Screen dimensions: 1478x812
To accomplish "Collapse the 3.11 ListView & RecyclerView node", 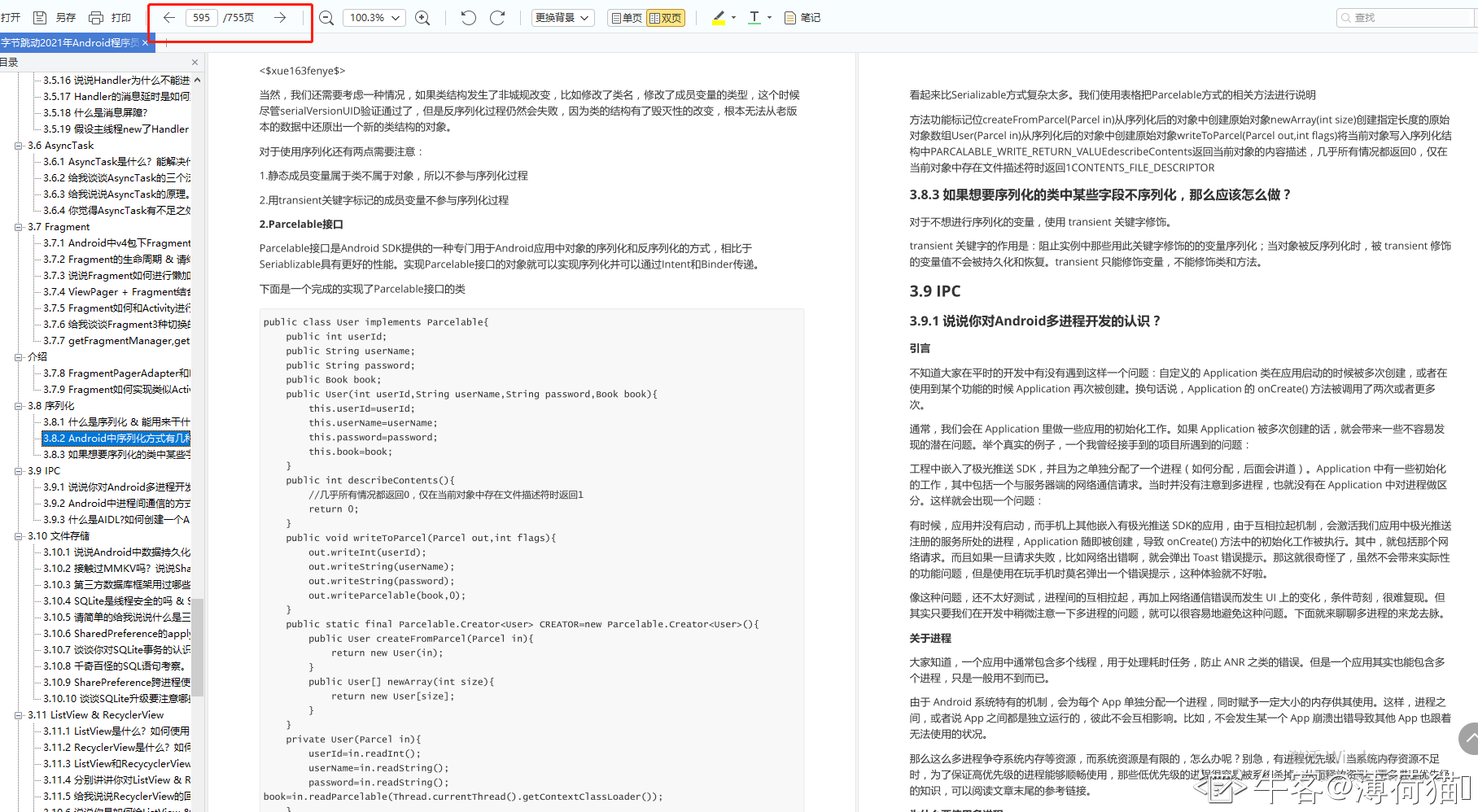I will (x=18, y=715).
